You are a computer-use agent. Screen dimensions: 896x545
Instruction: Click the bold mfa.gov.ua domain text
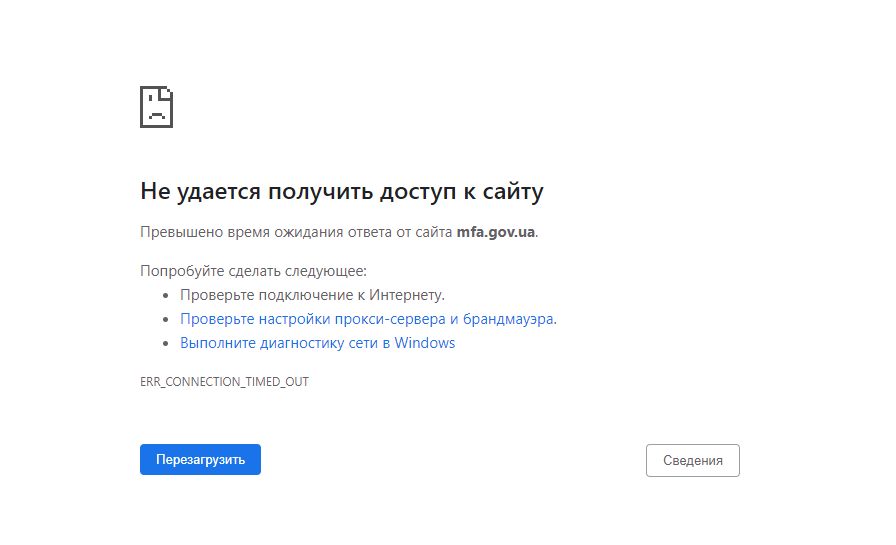(x=496, y=232)
